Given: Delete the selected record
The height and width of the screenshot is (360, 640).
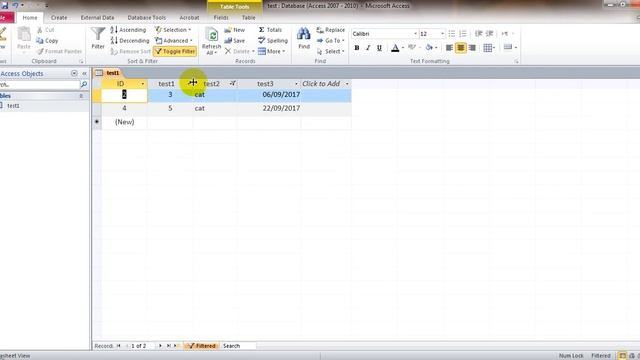Looking at the screenshot, I should coord(240,51).
